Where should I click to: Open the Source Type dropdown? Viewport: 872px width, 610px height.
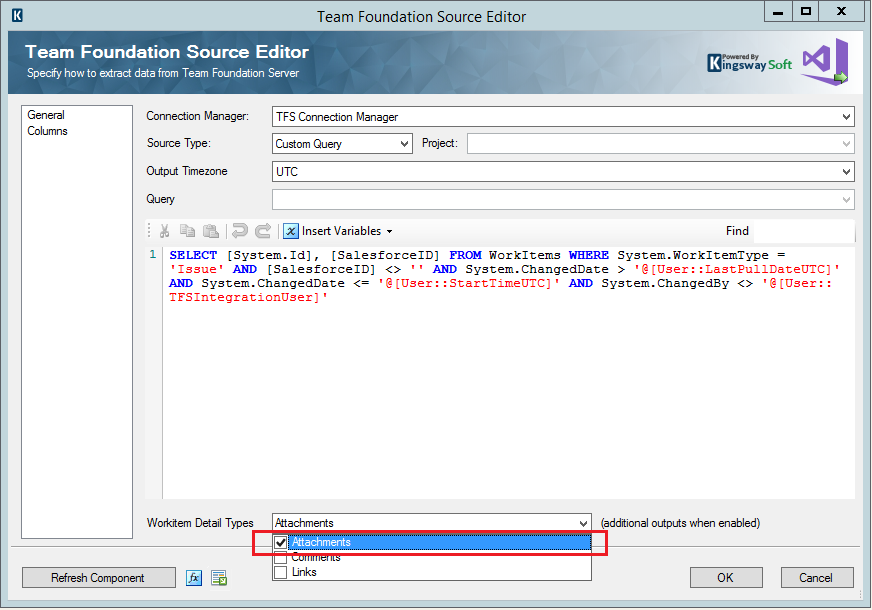click(x=404, y=143)
